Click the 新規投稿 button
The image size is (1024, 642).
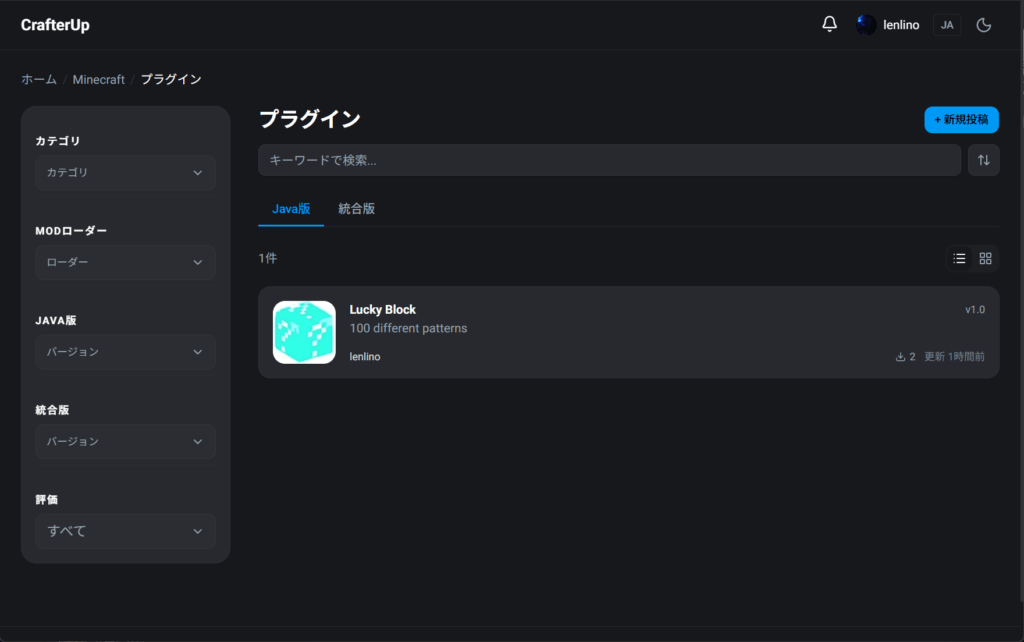click(961, 119)
